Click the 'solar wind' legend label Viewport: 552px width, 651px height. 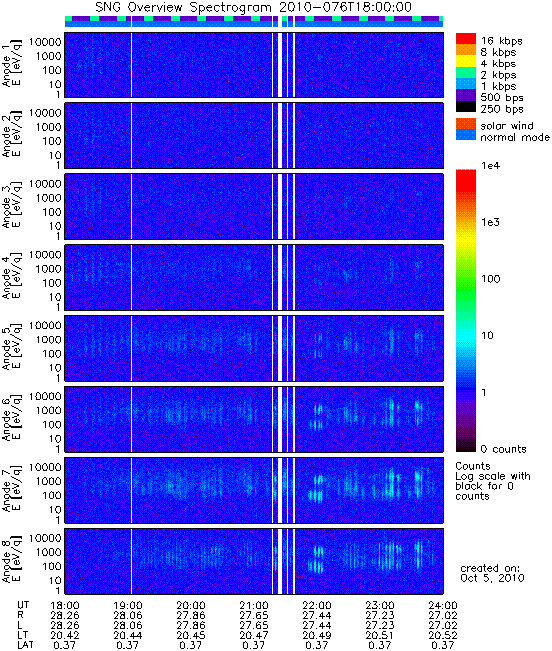(x=507, y=125)
